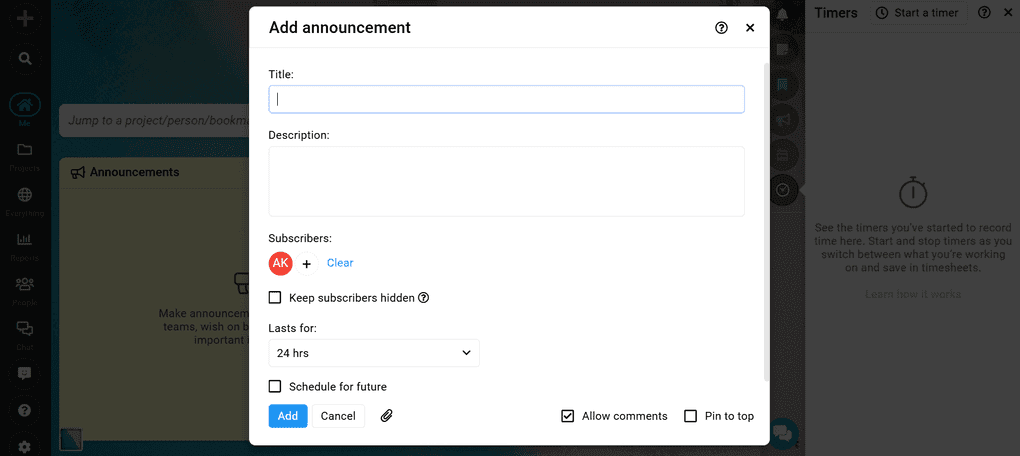Enable Keep subscribers hidden checkbox
The height and width of the screenshot is (456, 1020).
coord(275,297)
